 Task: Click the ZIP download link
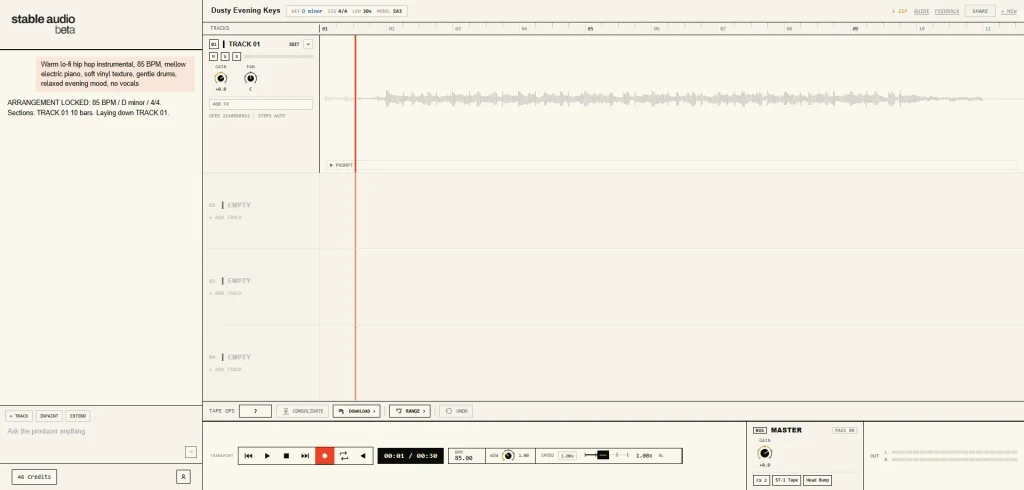[899, 11]
